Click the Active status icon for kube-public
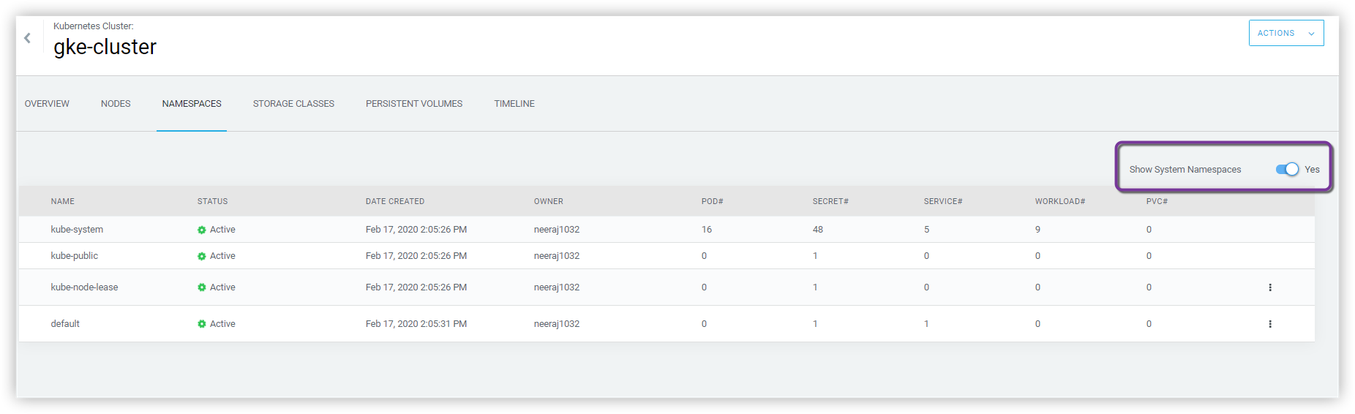 pyautogui.click(x=202, y=256)
